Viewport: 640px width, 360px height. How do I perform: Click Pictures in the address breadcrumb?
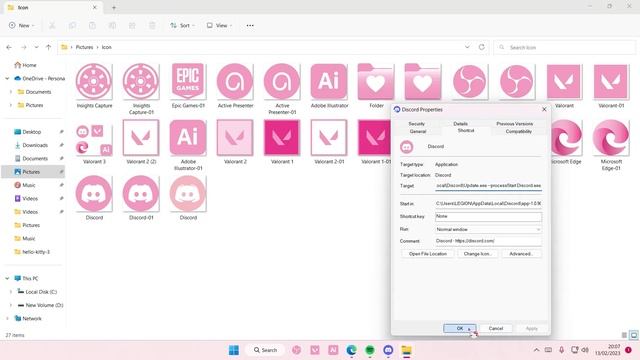(x=84, y=47)
